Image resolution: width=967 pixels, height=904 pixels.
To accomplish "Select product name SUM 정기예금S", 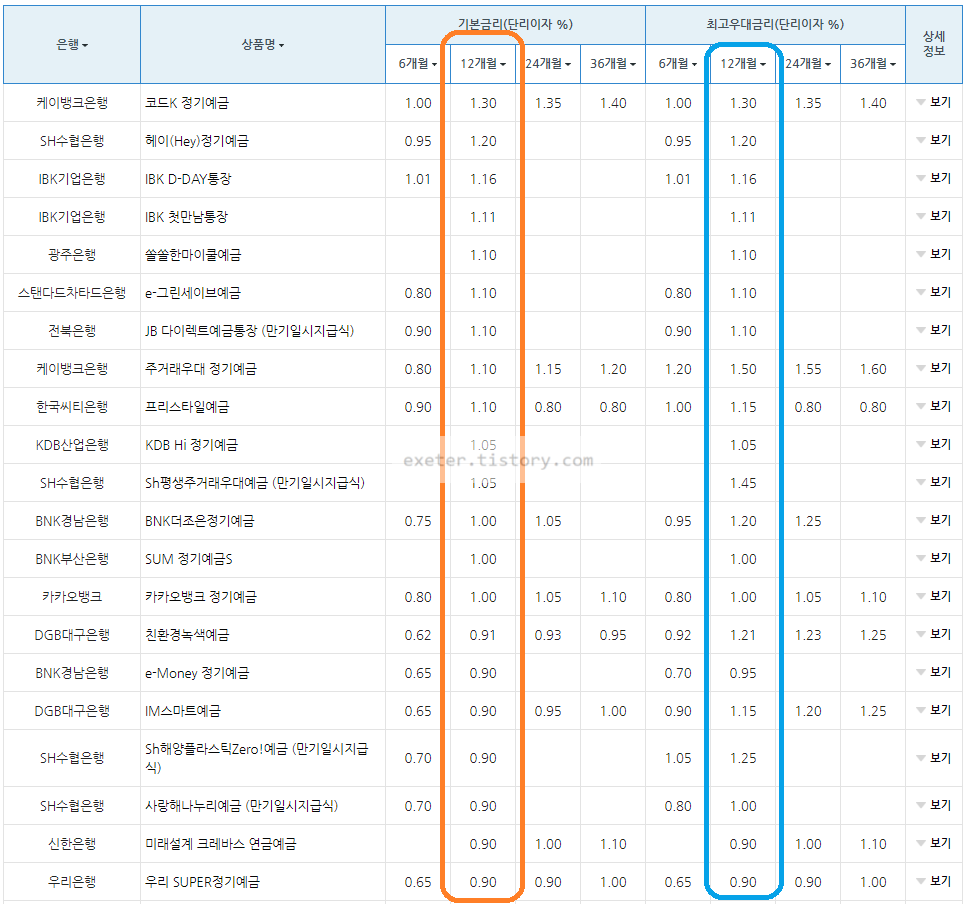I will pos(189,559).
